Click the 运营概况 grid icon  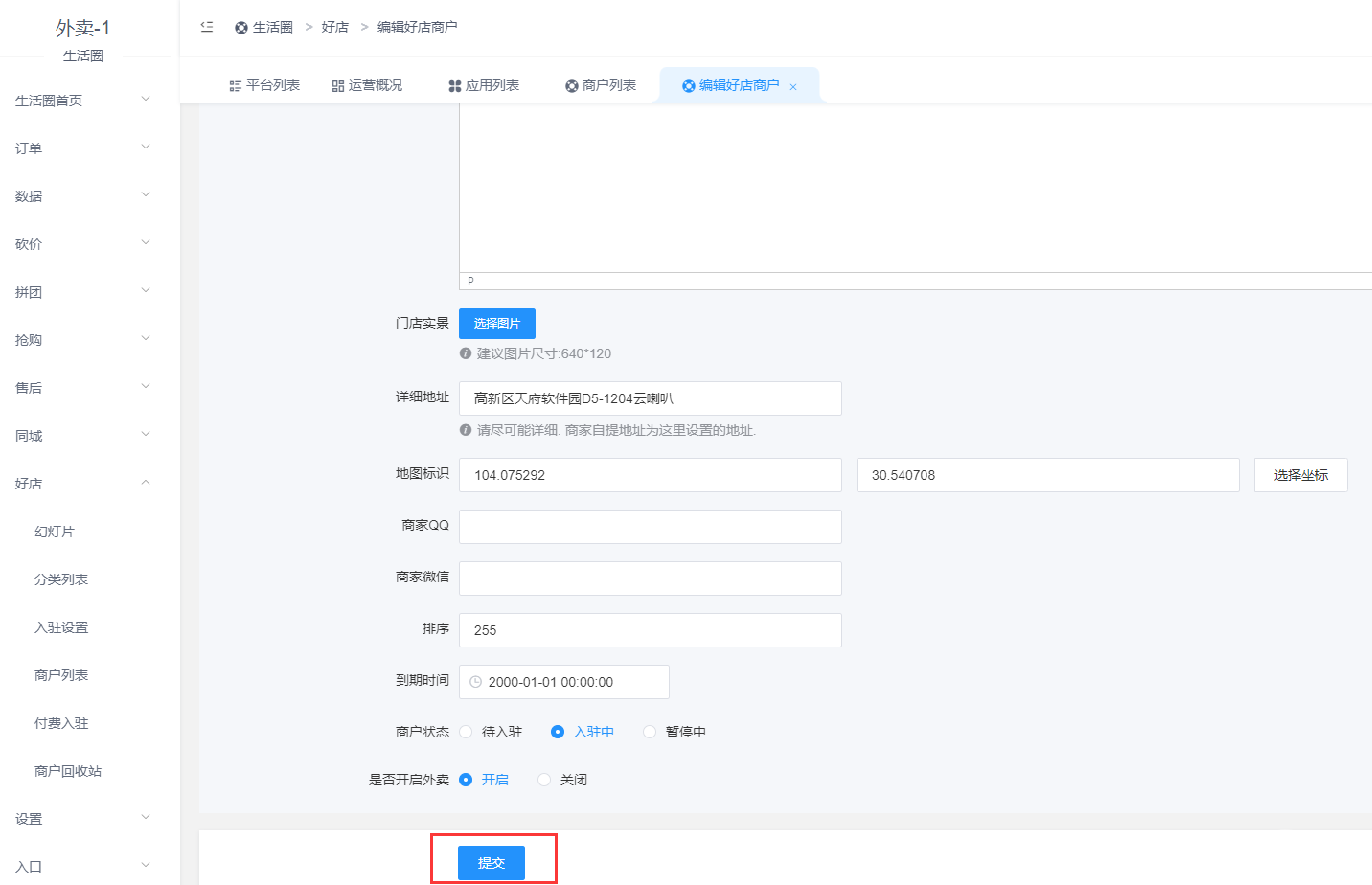pos(338,86)
